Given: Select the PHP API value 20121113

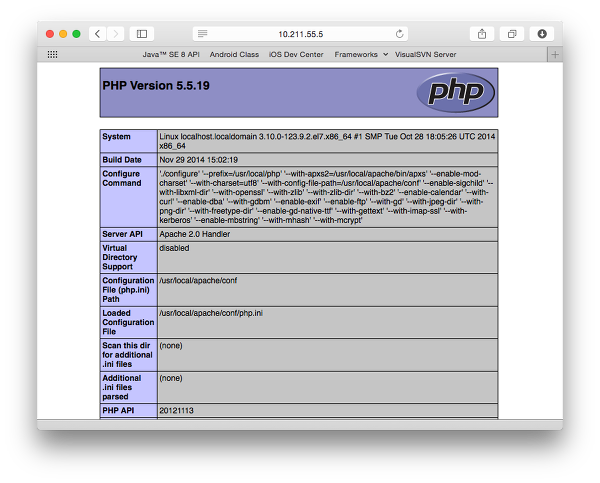Looking at the screenshot, I should pyautogui.click(x=176, y=411).
